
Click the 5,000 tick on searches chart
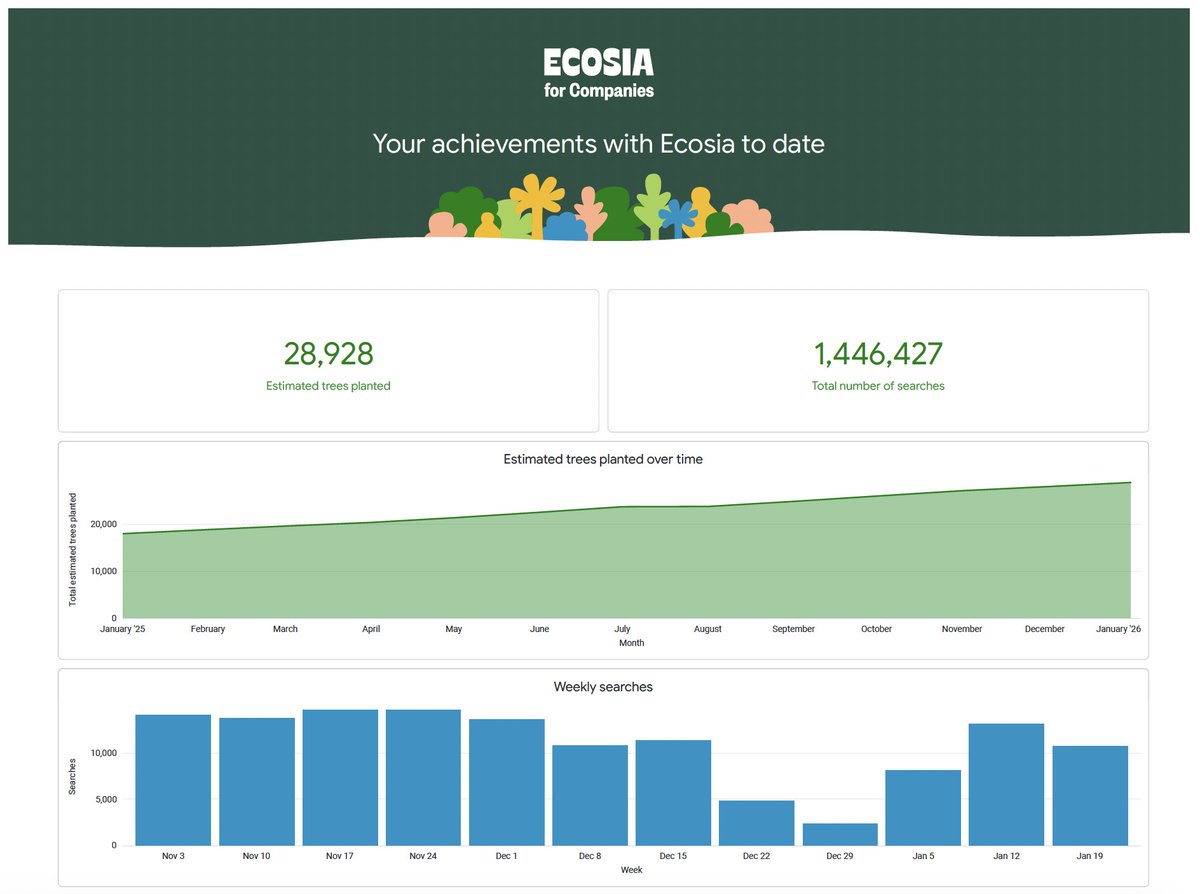click(106, 799)
